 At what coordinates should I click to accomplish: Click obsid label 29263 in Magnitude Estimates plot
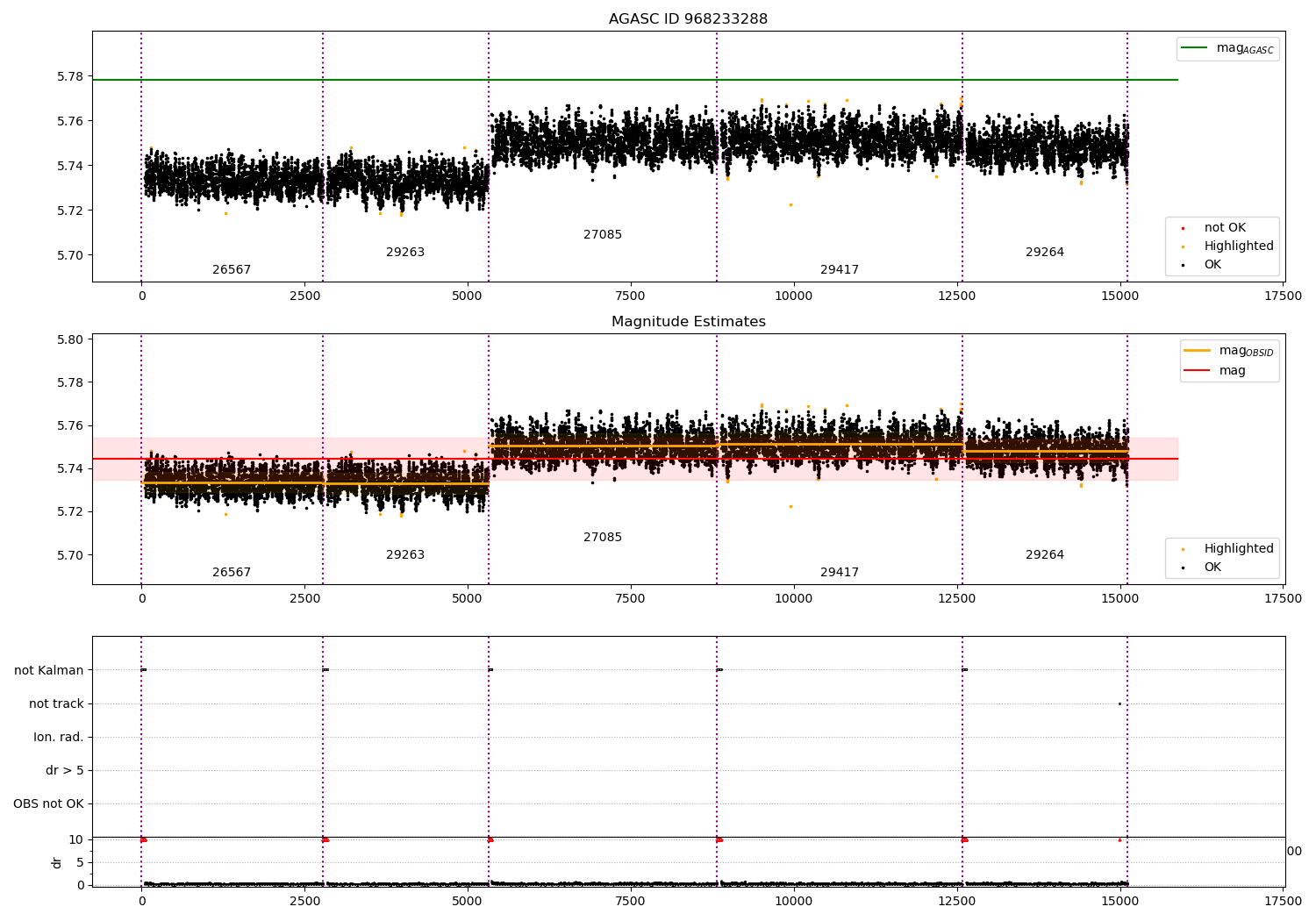405,555
